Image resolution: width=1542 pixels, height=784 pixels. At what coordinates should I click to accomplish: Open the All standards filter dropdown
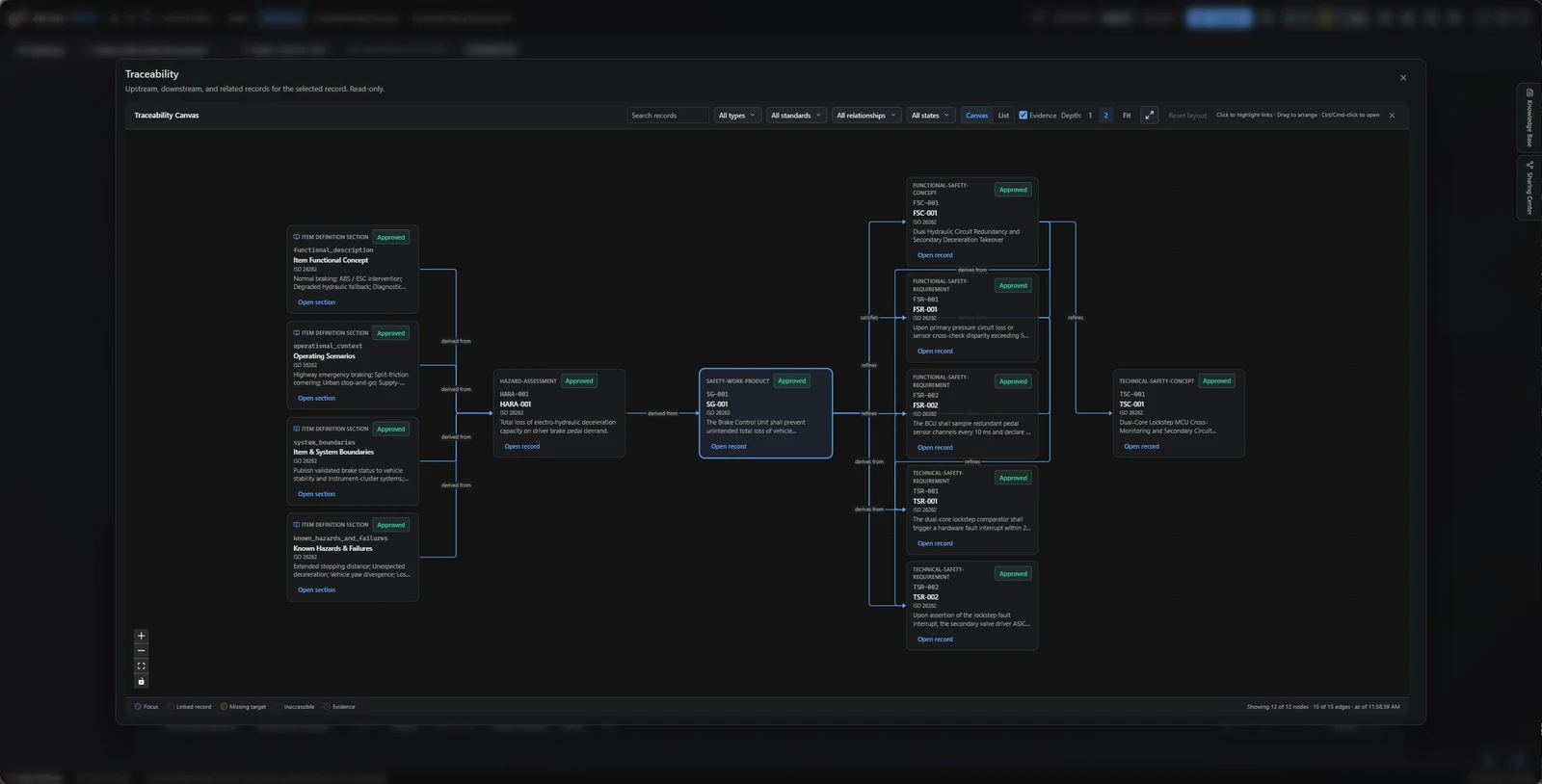[796, 116]
